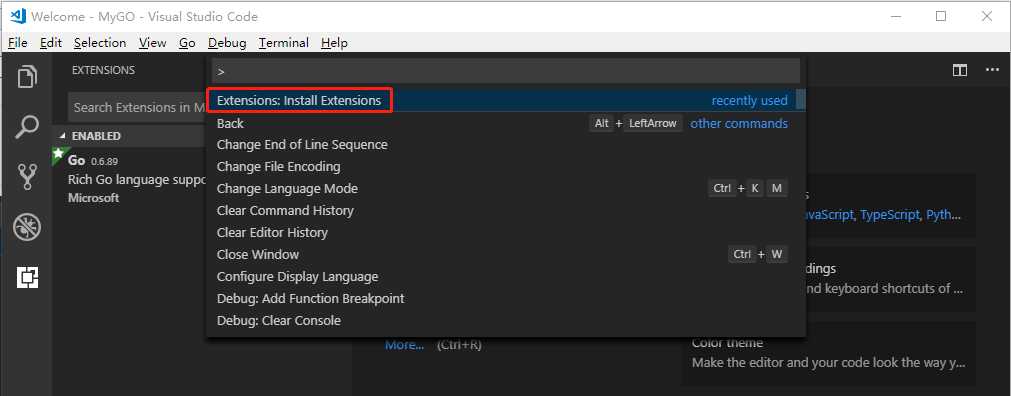
Task: Click the VS Code logo in title bar
Action: tap(17, 16)
